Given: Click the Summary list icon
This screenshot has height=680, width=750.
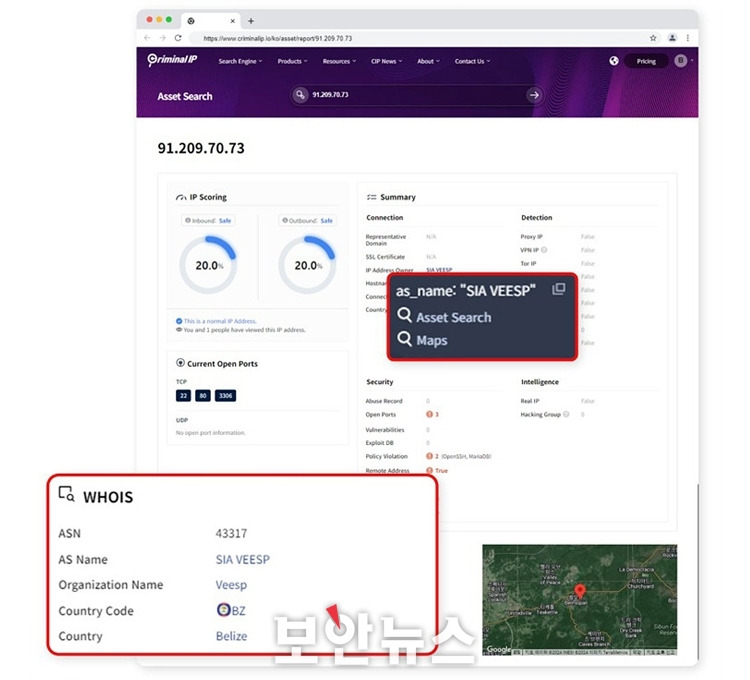Looking at the screenshot, I should (372, 197).
